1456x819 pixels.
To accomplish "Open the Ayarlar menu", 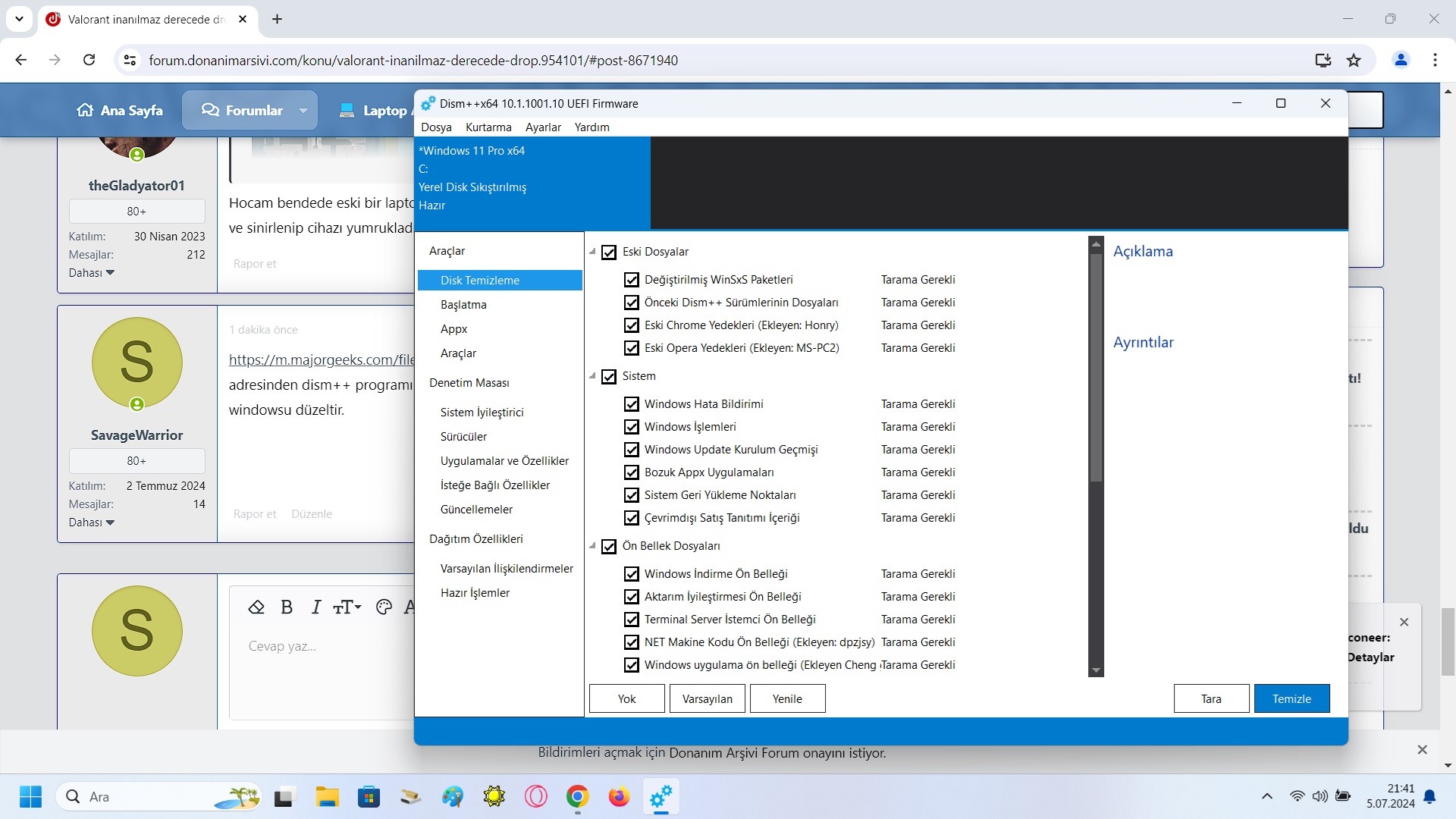I will coord(543,127).
